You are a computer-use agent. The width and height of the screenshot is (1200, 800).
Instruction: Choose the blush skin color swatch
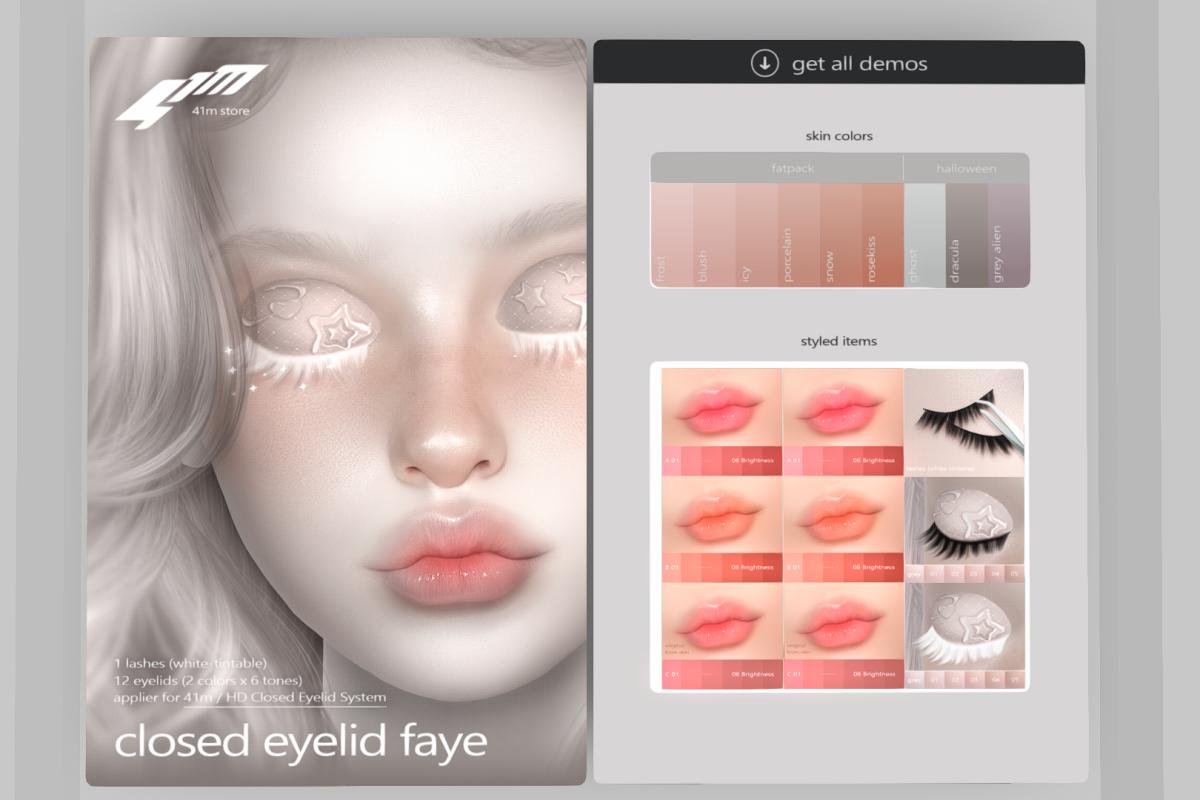714,236
